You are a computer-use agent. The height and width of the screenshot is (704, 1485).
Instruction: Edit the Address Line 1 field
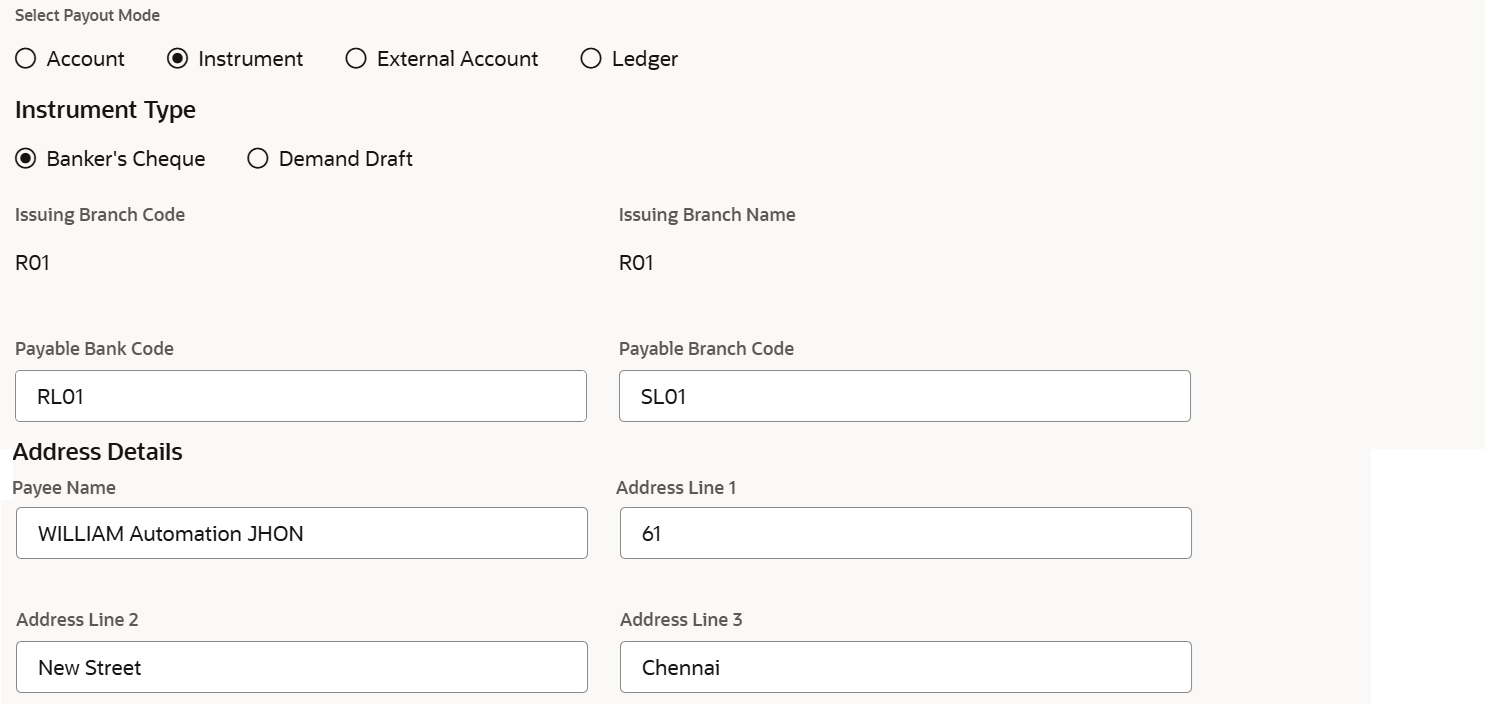pos(906,533)
